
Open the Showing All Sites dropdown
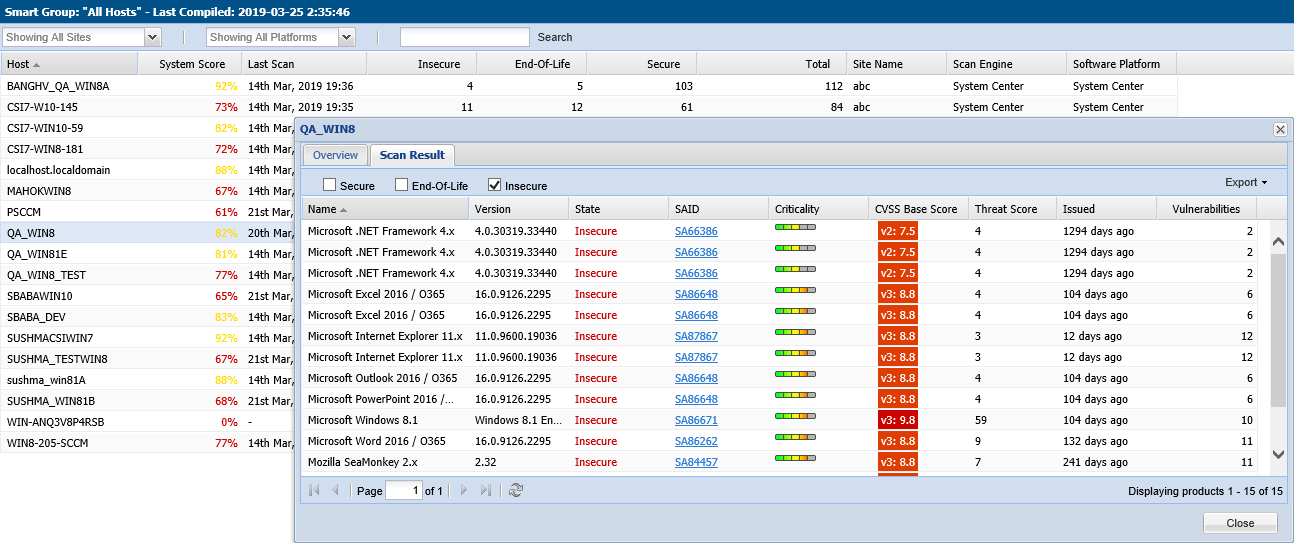click(x=152, y=37)
